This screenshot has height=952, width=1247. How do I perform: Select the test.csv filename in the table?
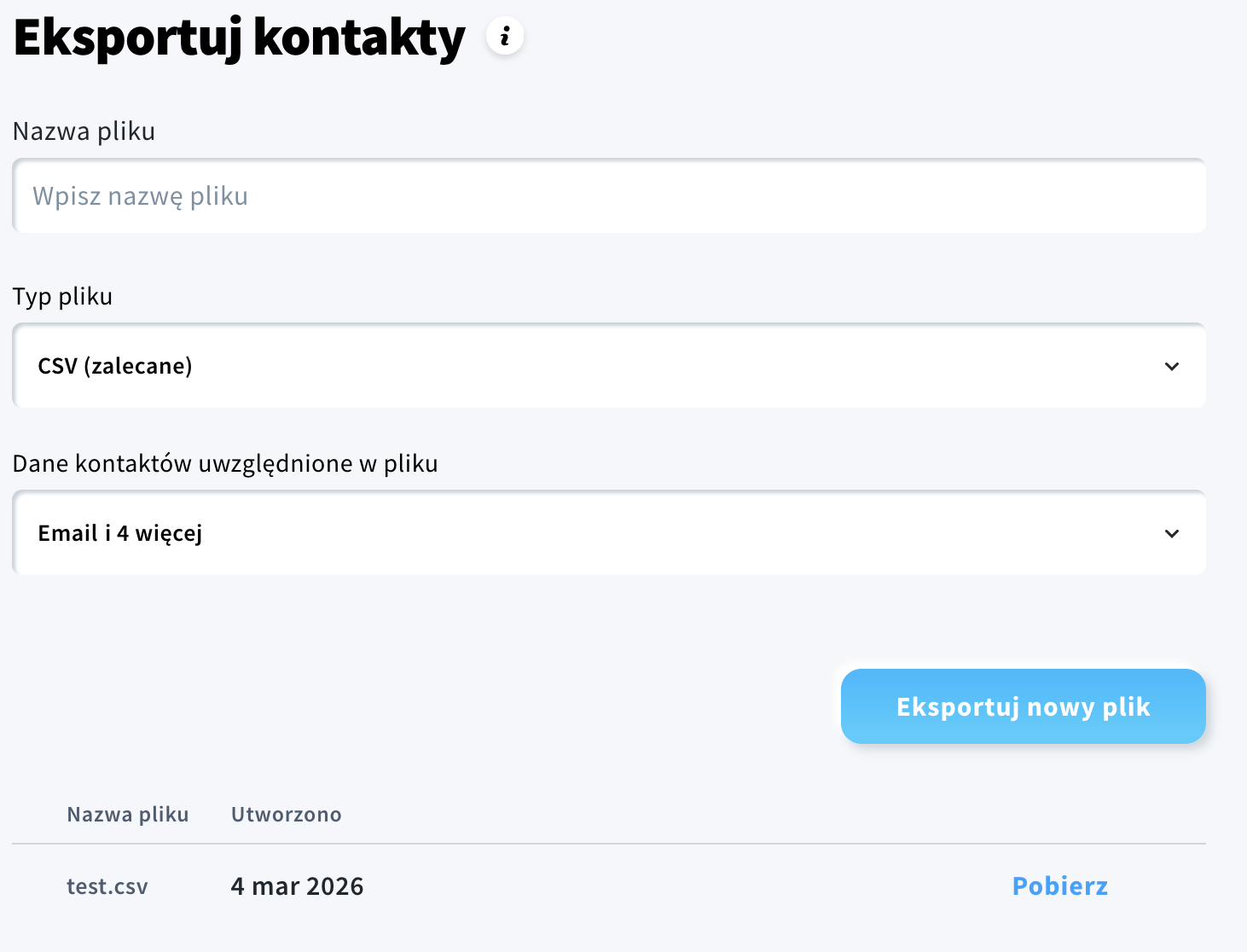[107, 885]
